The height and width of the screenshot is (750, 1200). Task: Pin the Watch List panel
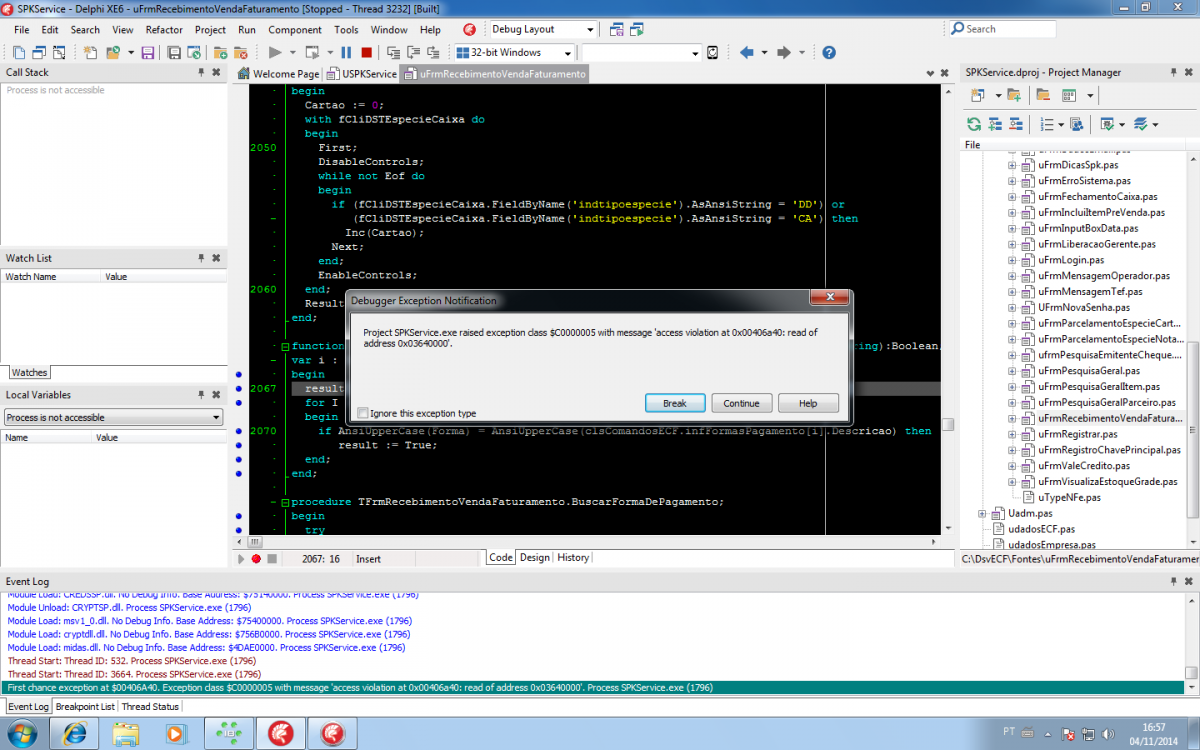point(201,258)
